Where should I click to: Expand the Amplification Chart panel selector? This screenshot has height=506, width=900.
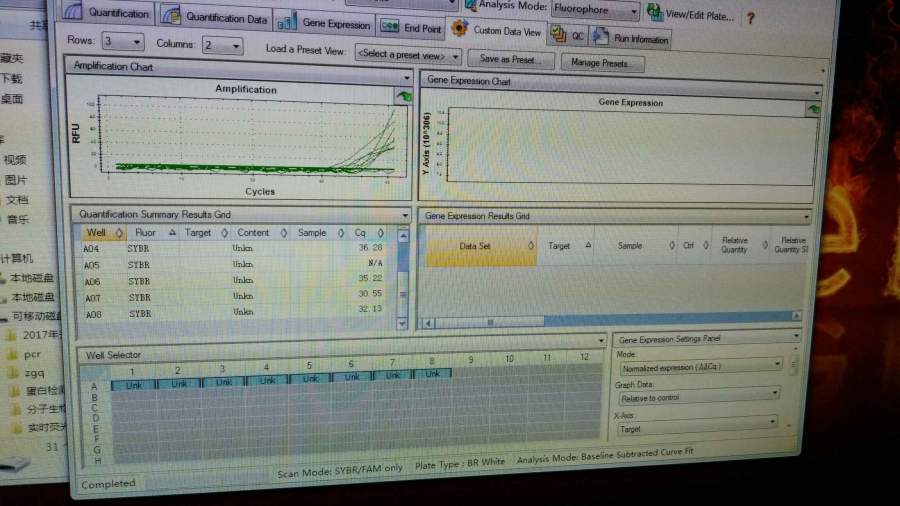tap(407, 78)
